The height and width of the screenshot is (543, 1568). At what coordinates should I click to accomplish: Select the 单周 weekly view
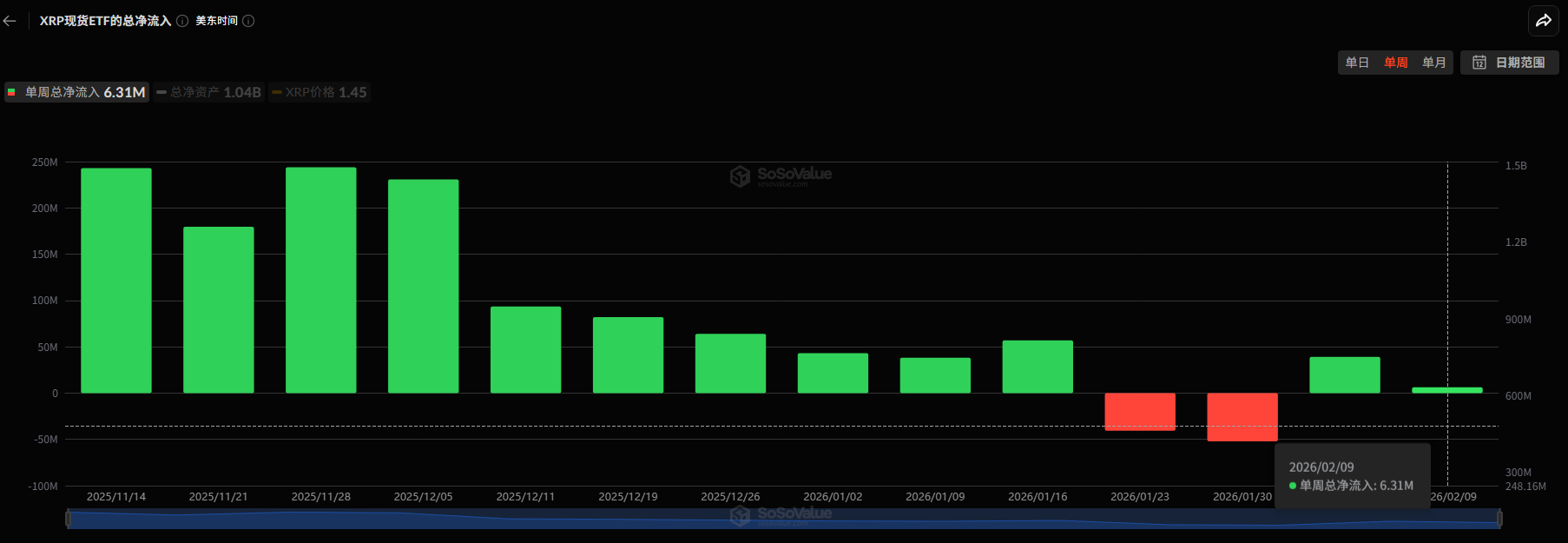[1395, 63]
